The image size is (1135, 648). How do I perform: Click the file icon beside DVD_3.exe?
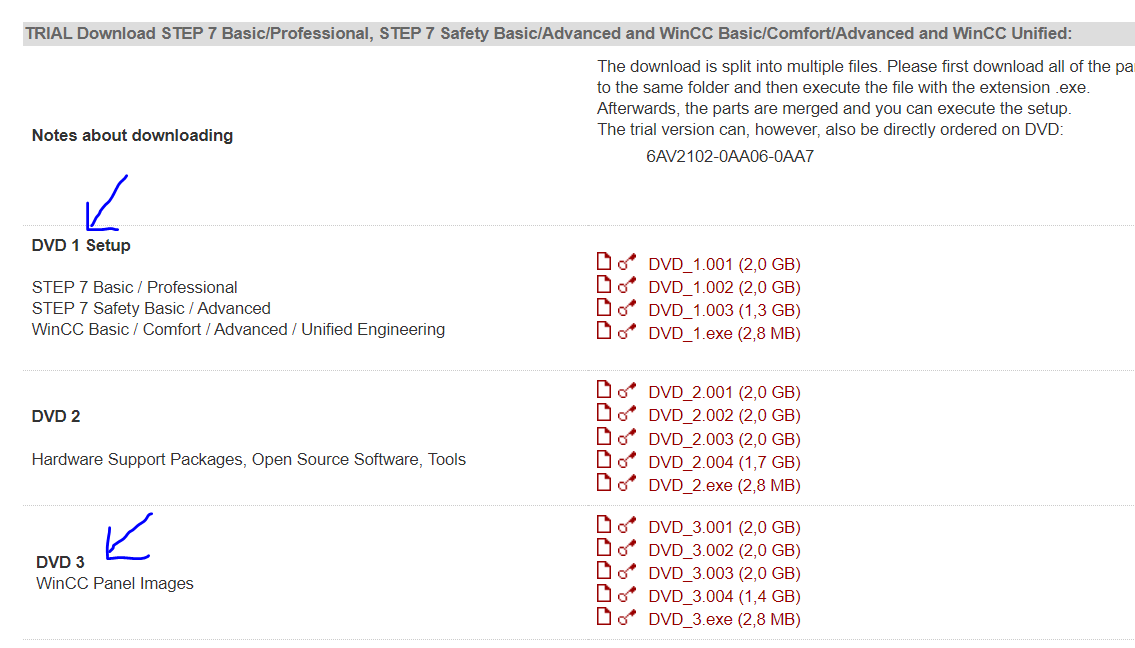603,617
